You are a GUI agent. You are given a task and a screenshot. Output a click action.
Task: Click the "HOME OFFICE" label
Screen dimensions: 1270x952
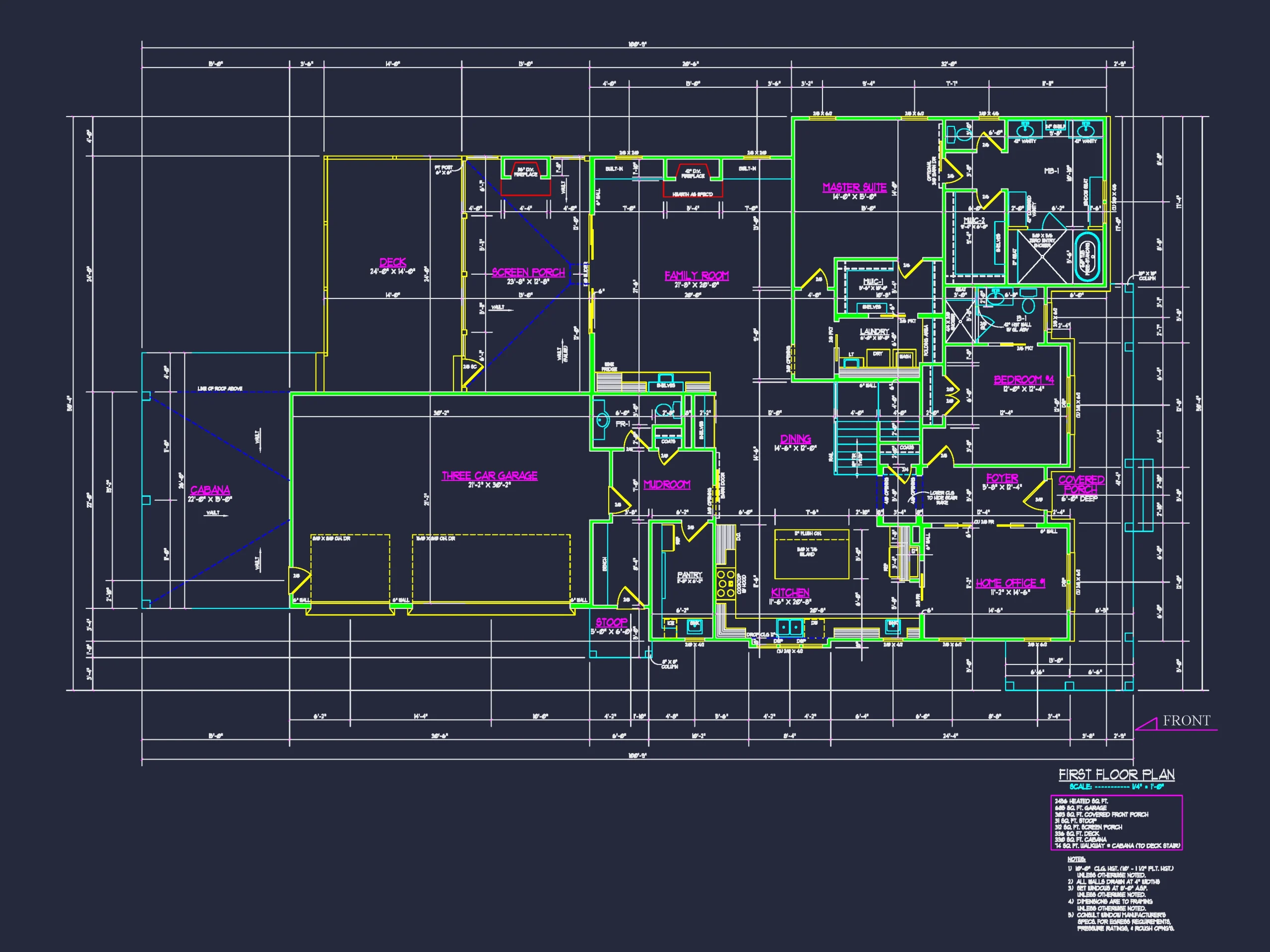1010,583
